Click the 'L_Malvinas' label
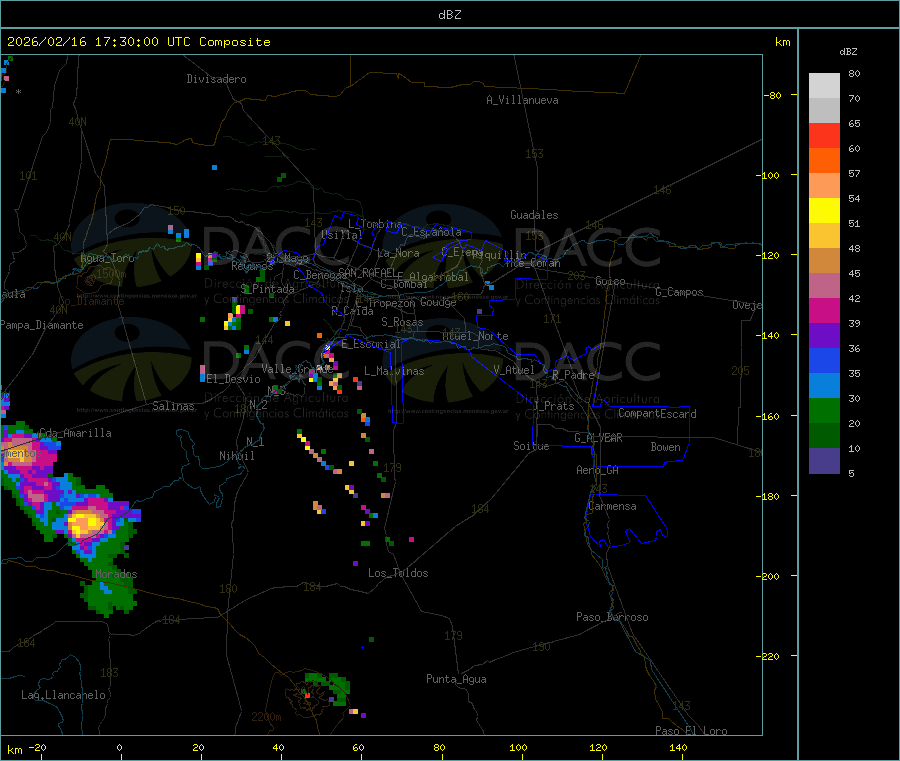Image resolution: width=900 pixels, height=761 pixels. tap(394, 371)
